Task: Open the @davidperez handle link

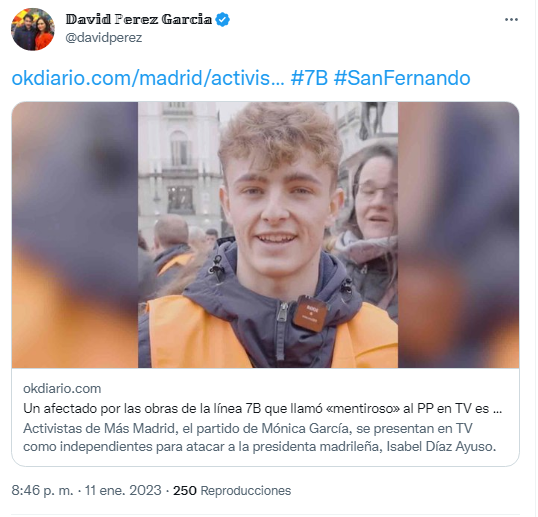Action: (104, 37)
